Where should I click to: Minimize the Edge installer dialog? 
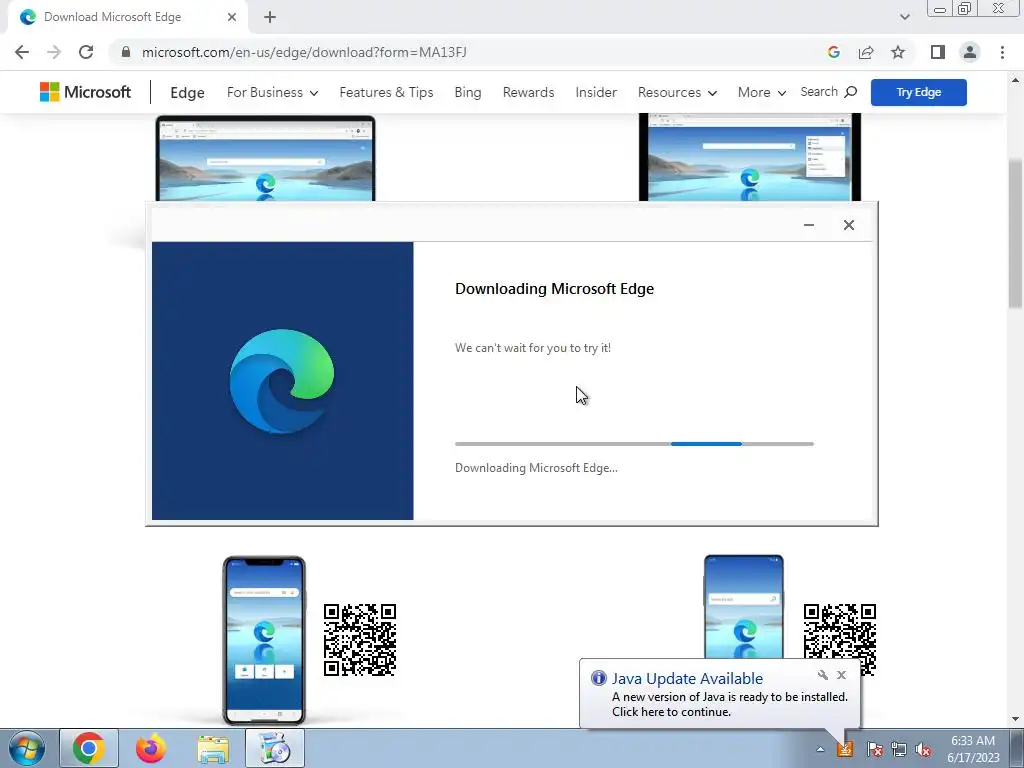[808, 225]
